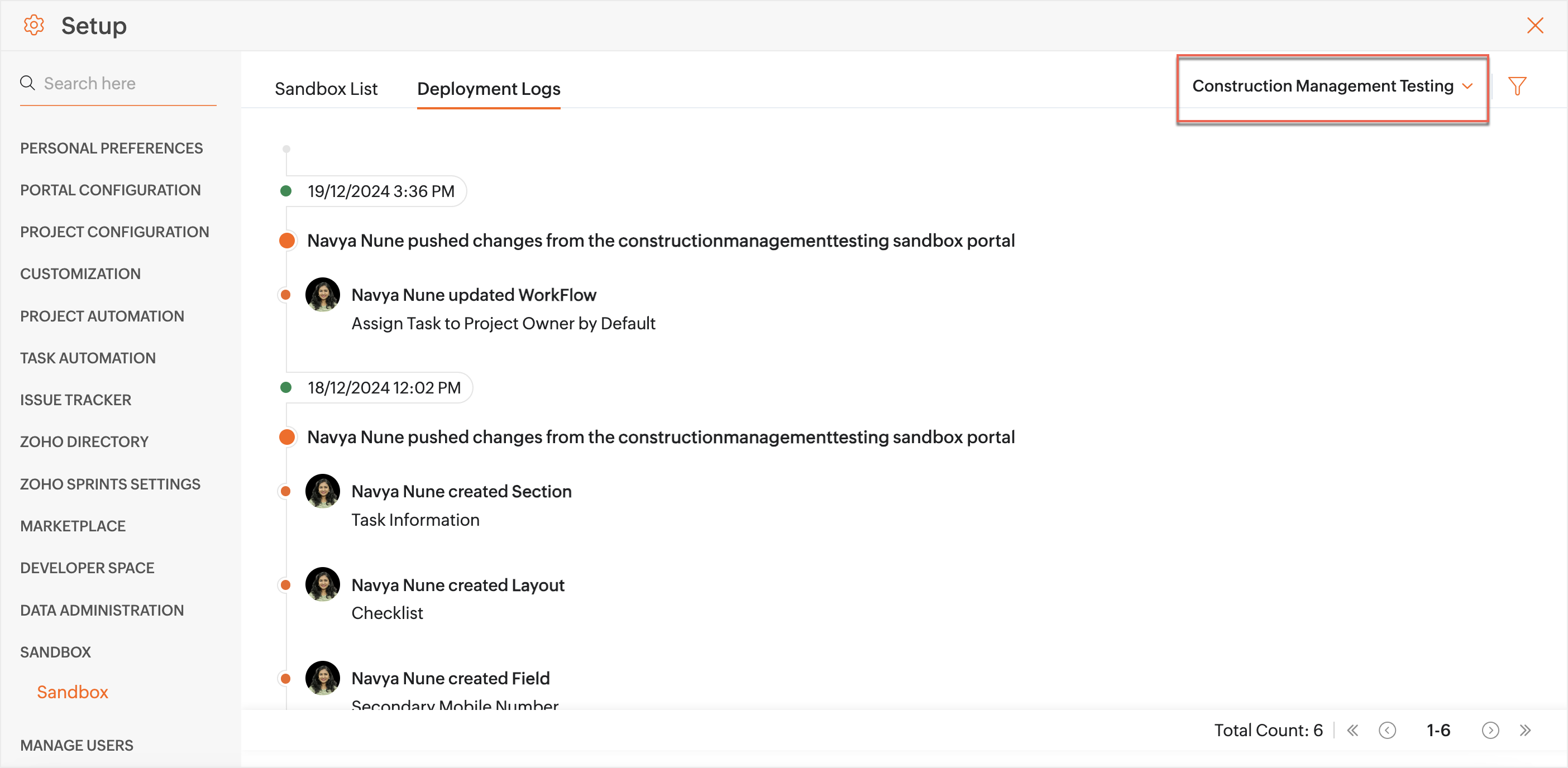Click the Setup gear icon
Viewport: 1568px width, 768px height.
[x=34, y=26]
